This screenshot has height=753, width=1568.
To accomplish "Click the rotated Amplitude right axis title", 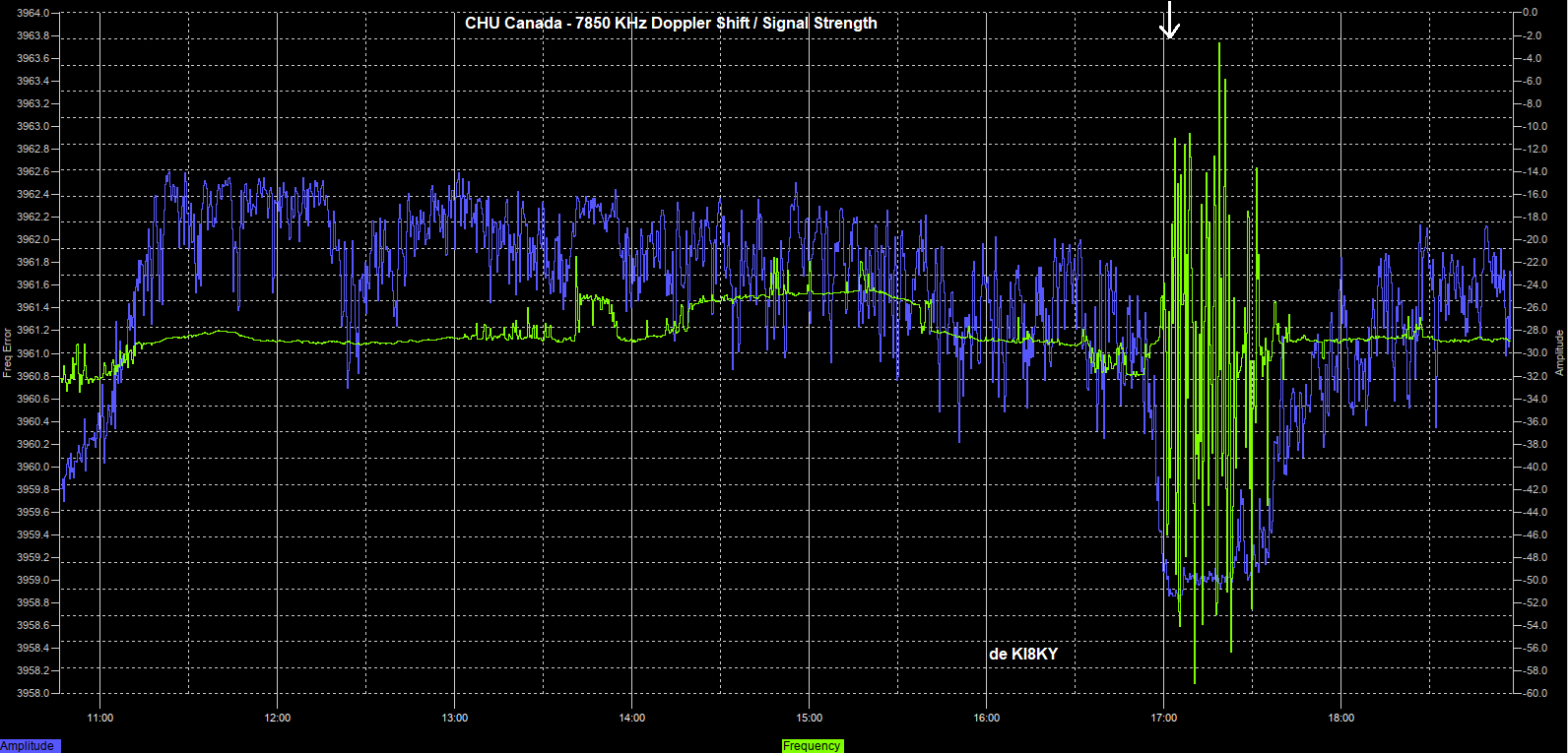I will click(1559, 353).
